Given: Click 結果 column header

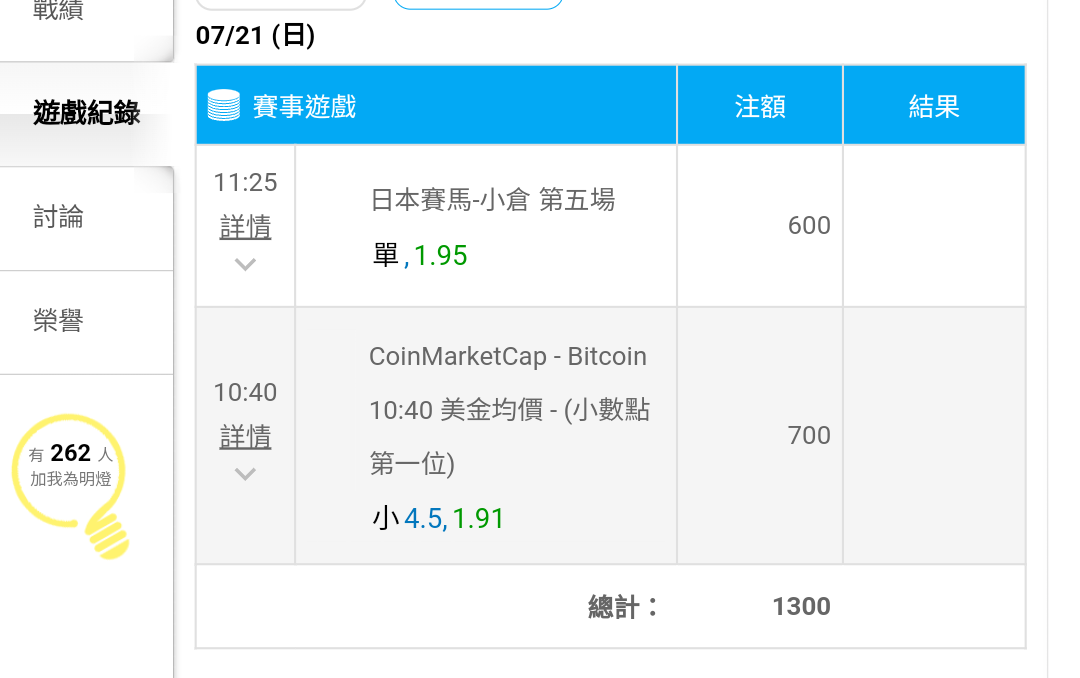Looking at the screenshot, I should 934,106.
